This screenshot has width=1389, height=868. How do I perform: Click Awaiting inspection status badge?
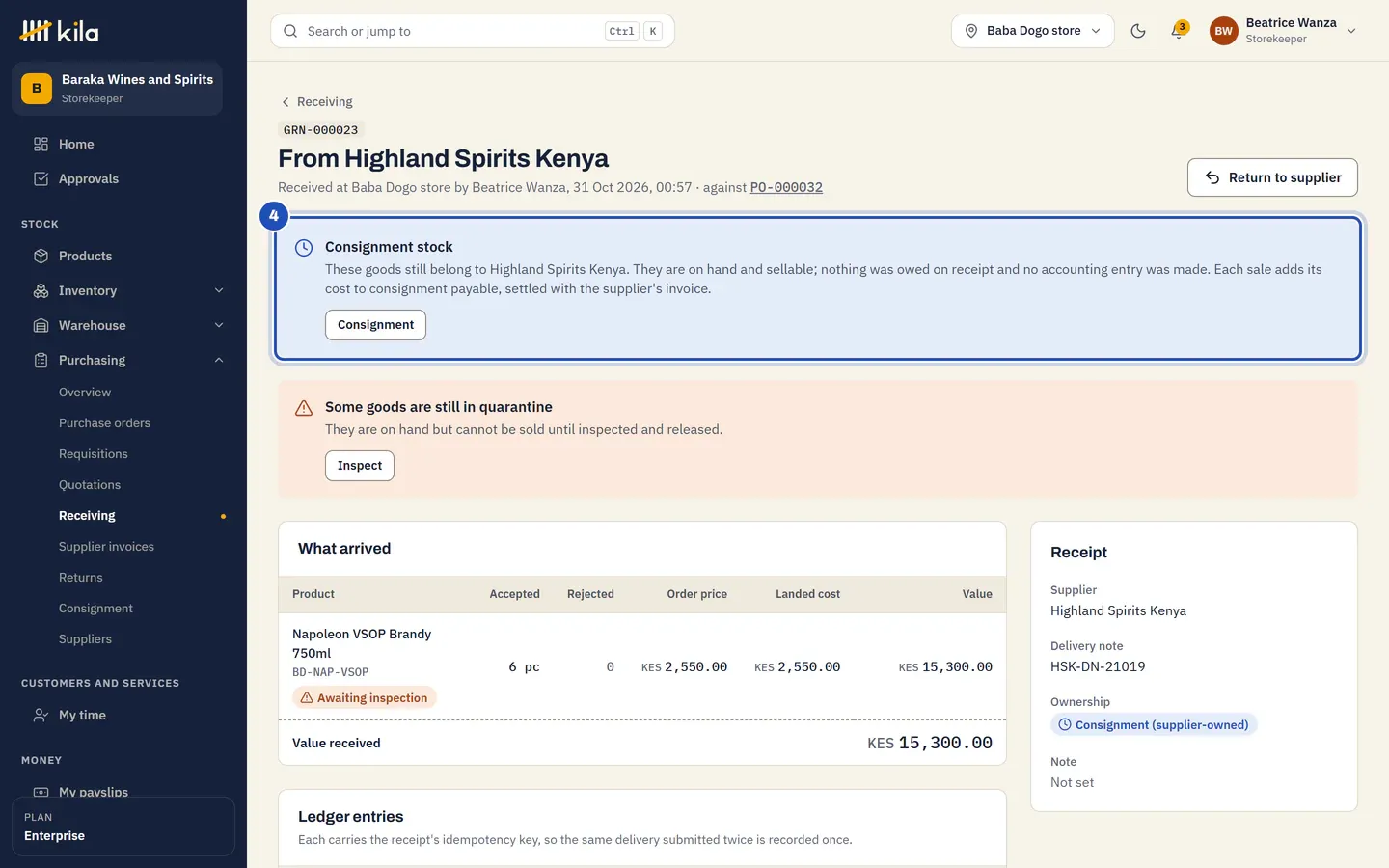(365, 697)
